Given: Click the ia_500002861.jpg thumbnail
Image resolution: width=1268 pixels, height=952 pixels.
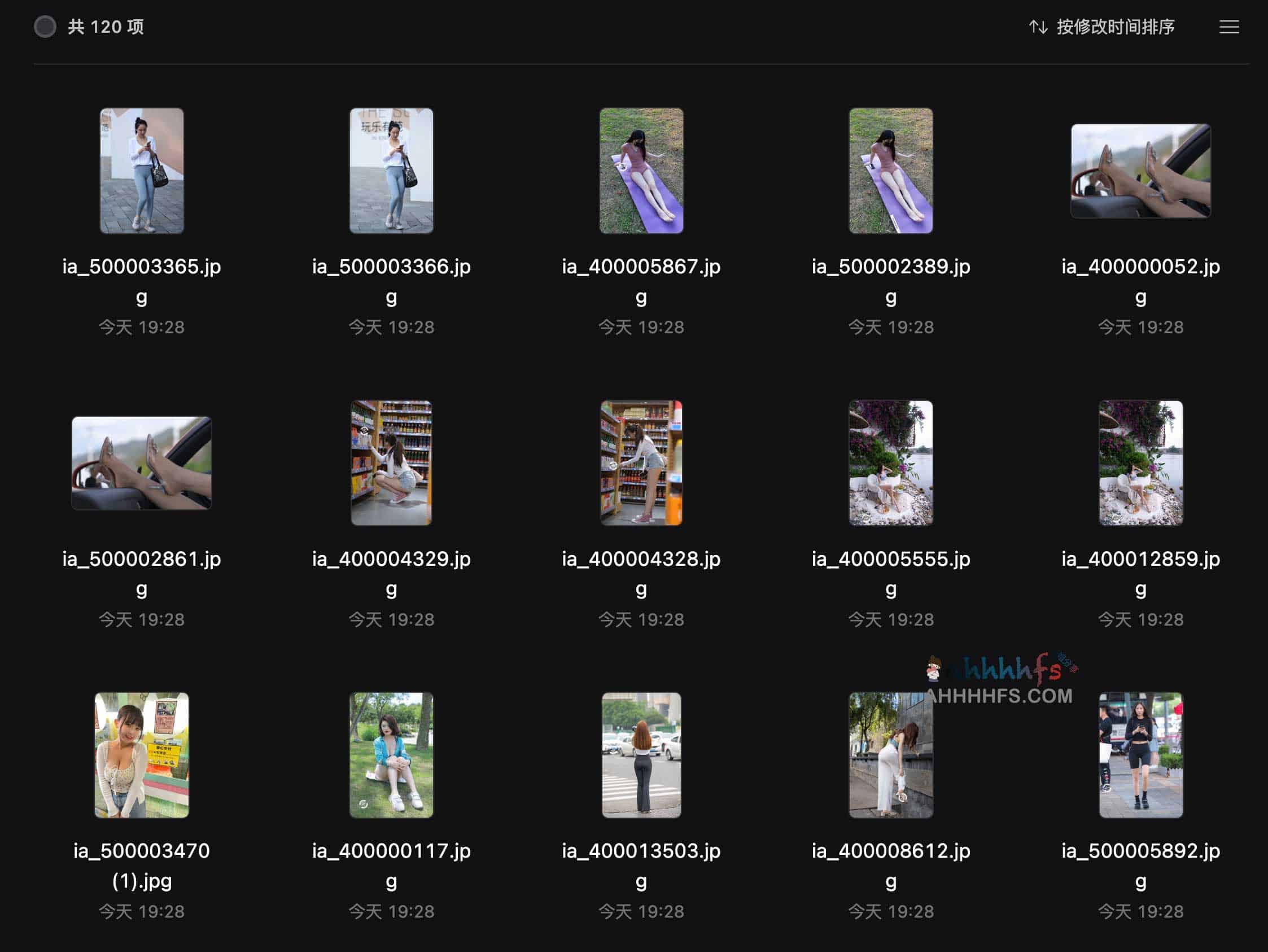Looking at the screenshot, I should tap(142, 463).
